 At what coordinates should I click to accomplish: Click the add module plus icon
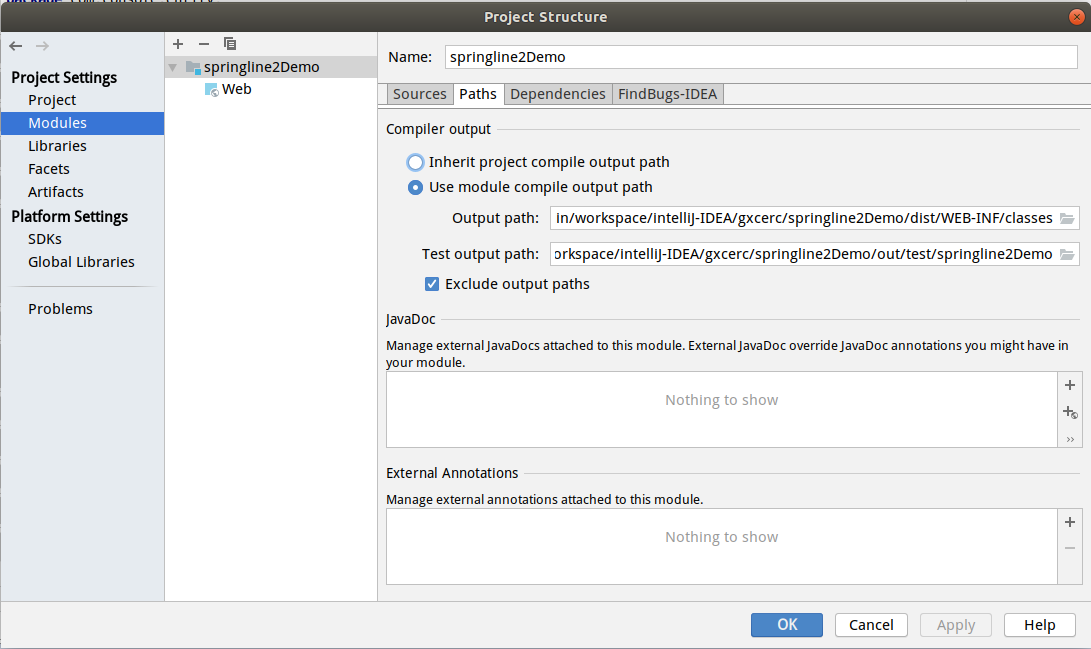(178, 44)
